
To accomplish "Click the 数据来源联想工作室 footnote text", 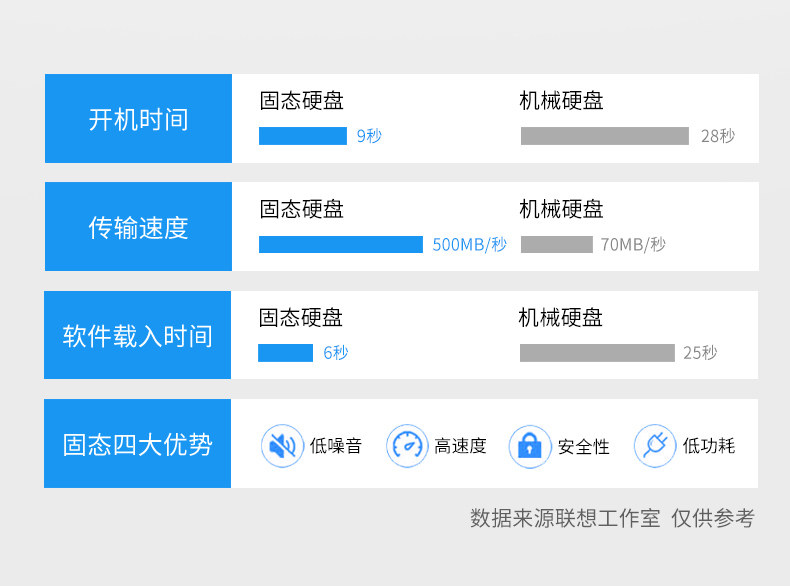I will coord(565,518).
